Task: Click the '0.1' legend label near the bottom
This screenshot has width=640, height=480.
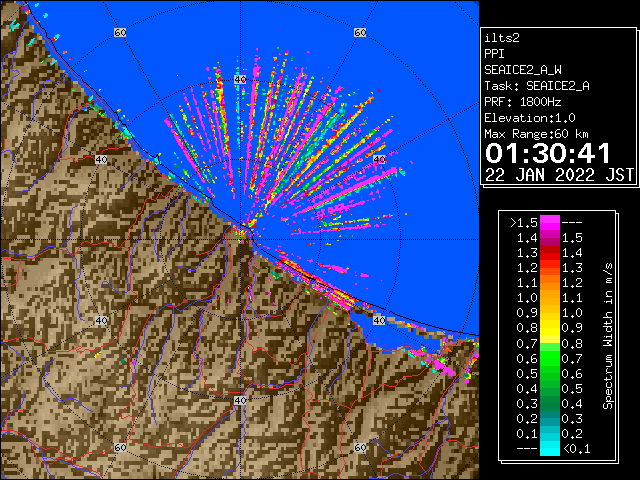Action: pos(527,433)
